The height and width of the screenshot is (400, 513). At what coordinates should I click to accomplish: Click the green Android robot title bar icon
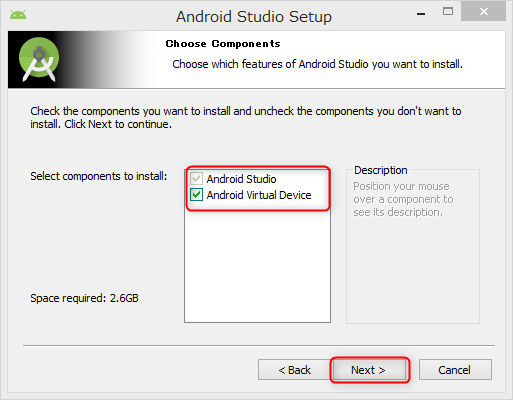pyautogui.click(x=18, y=15)
